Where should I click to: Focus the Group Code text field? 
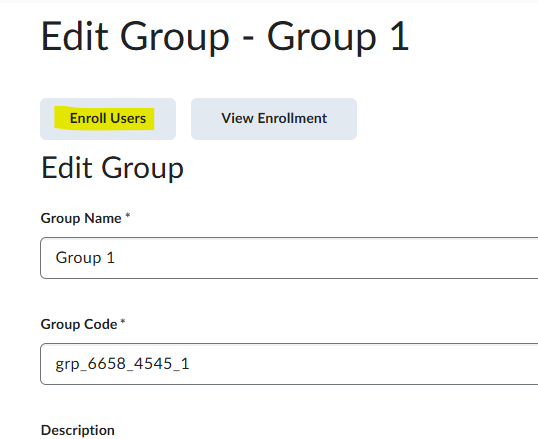[x=289, y=364]
